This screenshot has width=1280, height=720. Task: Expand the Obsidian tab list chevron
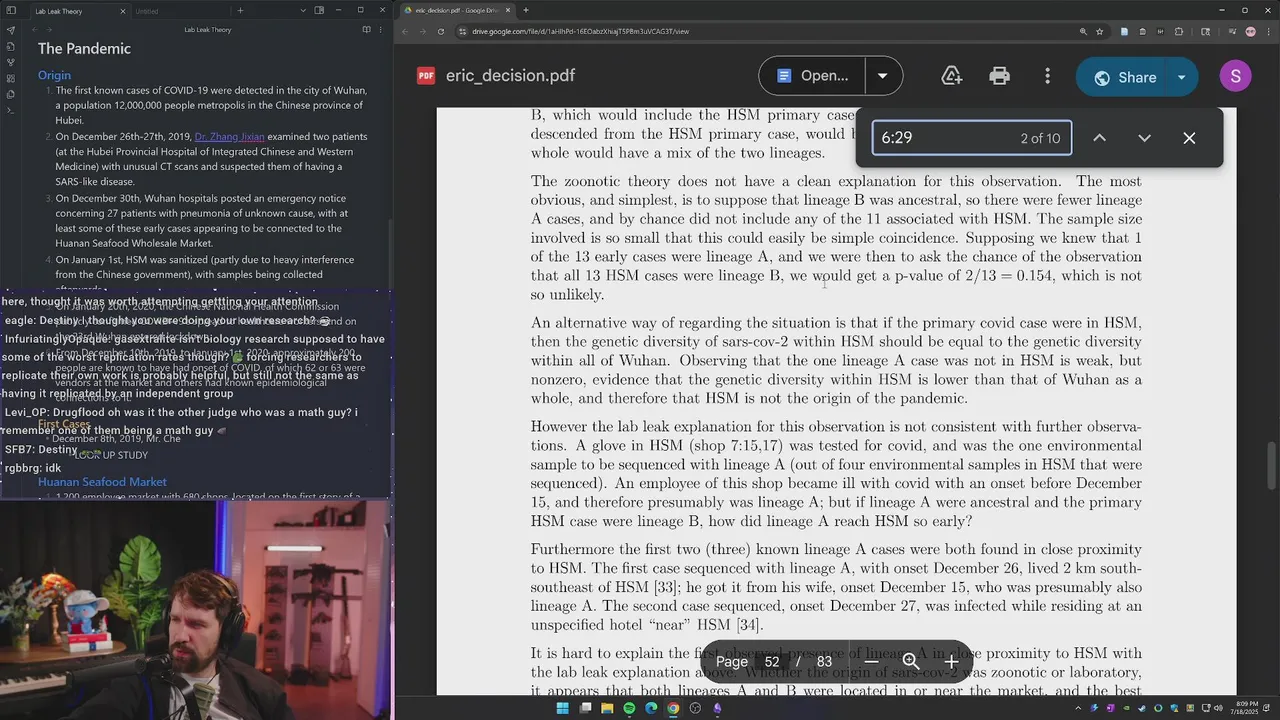click(303, 11)
